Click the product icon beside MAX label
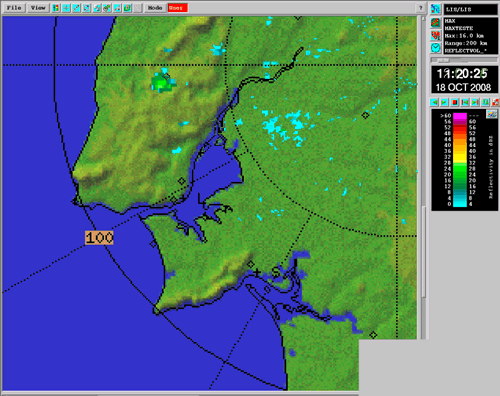Viewport: 500px width, 396px height. (436, 22)
